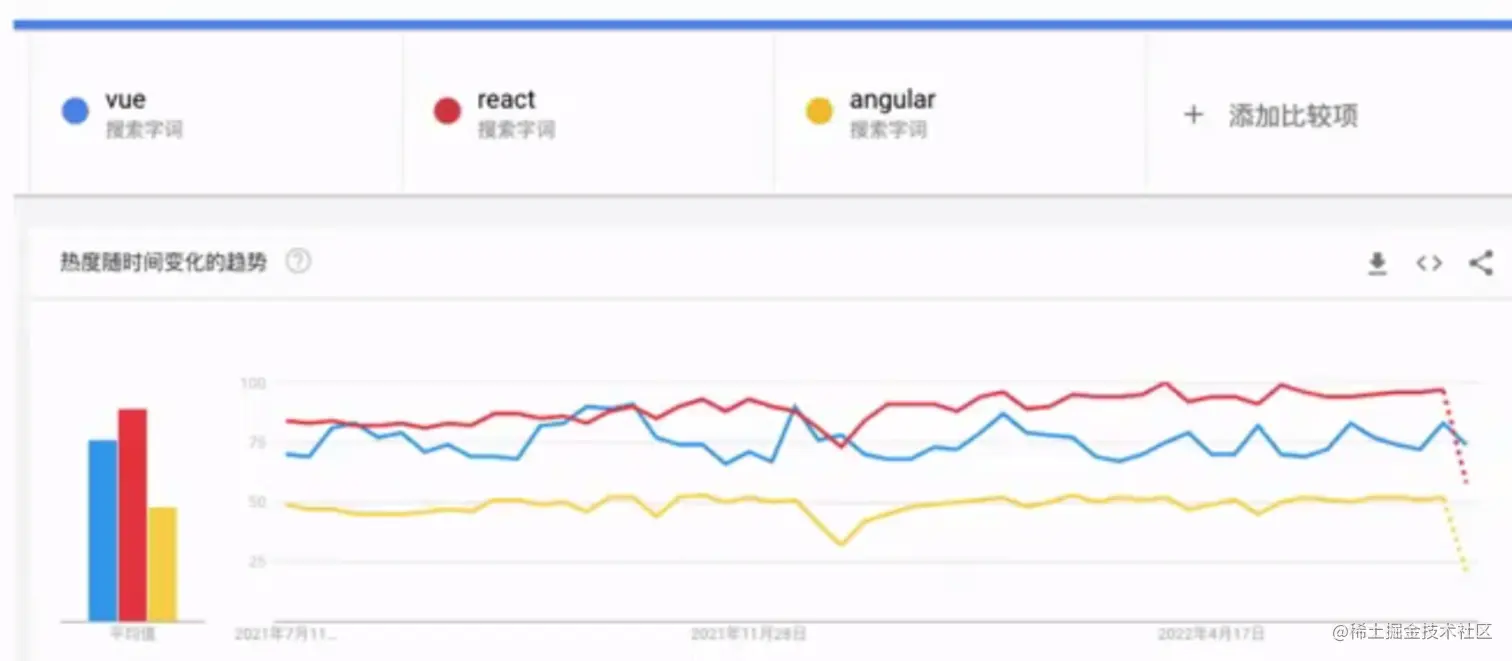Click the 热度随时间变化的趋势 heading
The image size is (1512, 661).
click(164, 262)
